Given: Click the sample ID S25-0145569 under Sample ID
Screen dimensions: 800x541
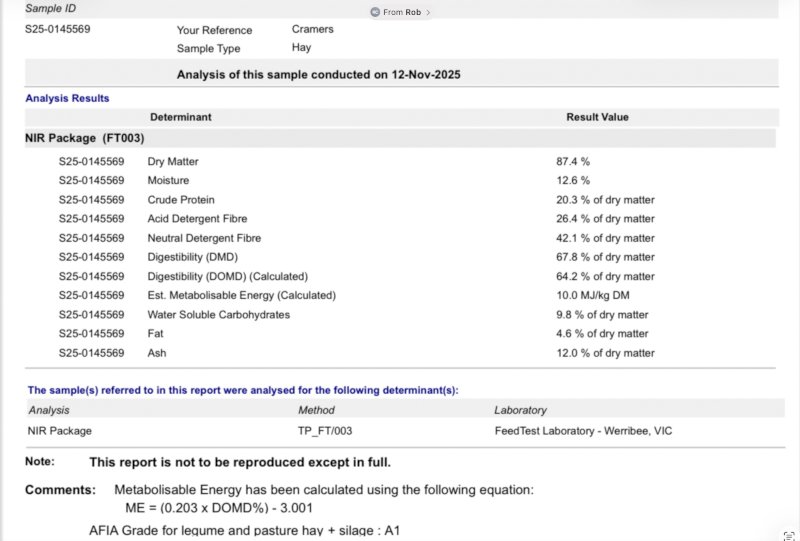Looking at the screenshot, I should 58,29.
